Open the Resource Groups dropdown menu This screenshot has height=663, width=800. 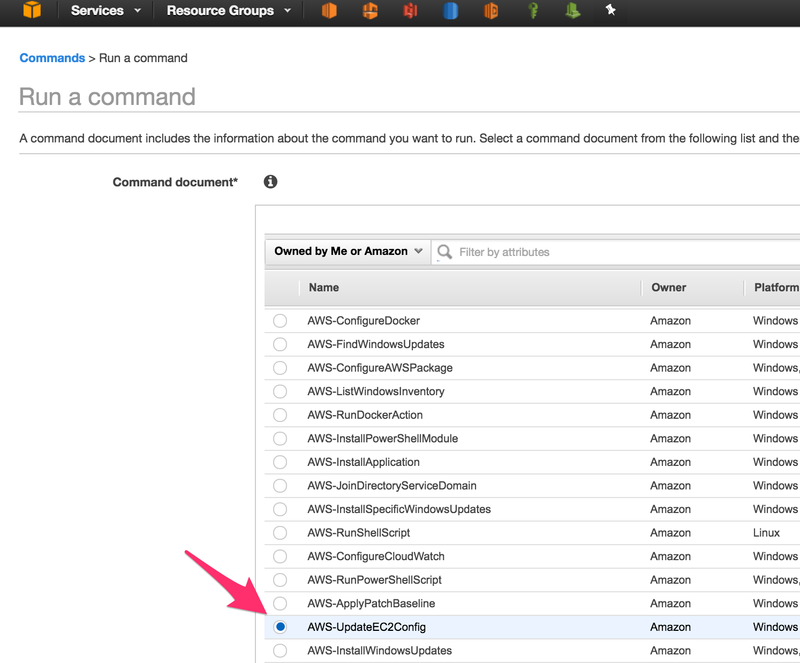229,11
